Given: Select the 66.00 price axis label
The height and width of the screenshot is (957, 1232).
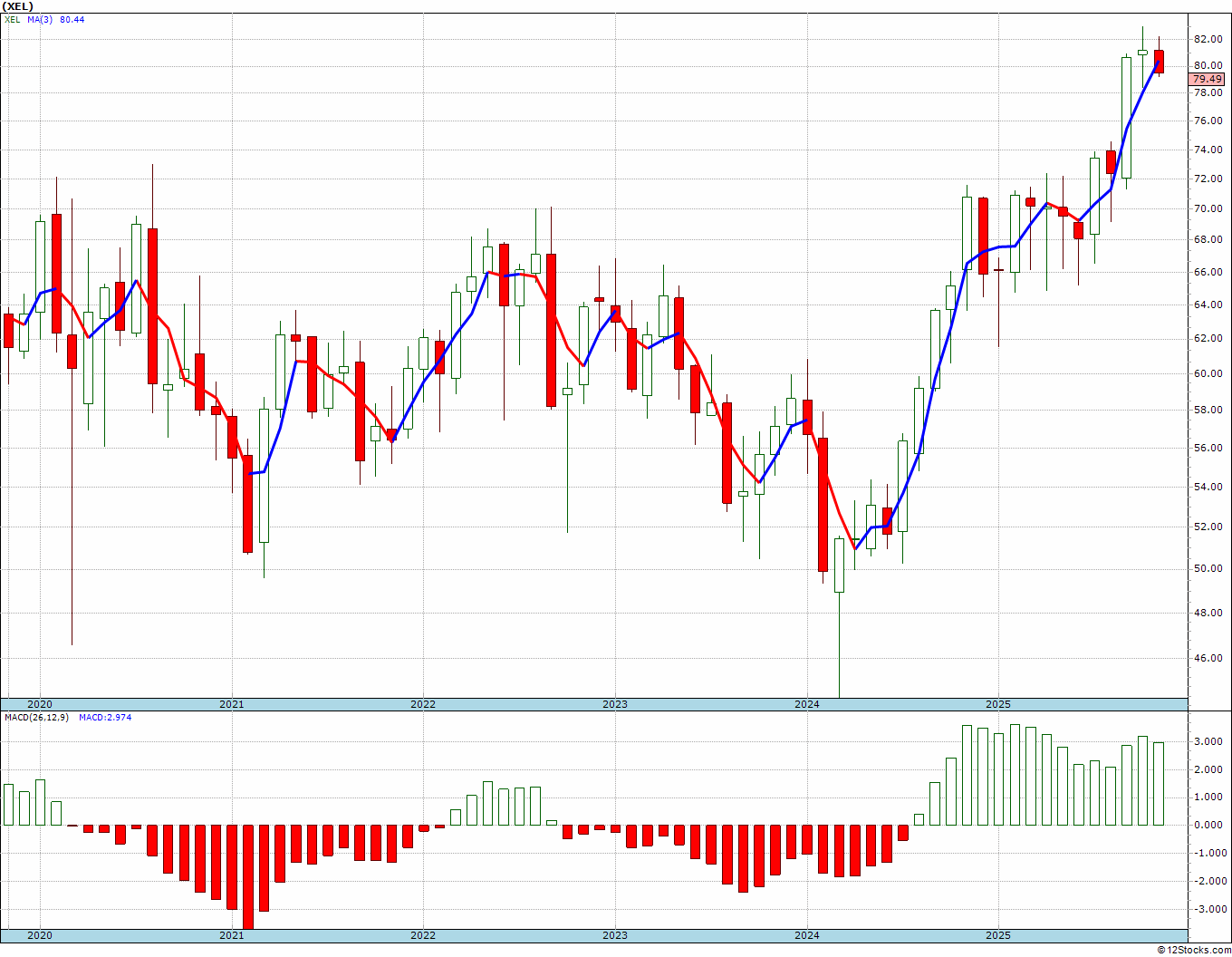Looking at the screenshot, I should tap(1208, 272).
